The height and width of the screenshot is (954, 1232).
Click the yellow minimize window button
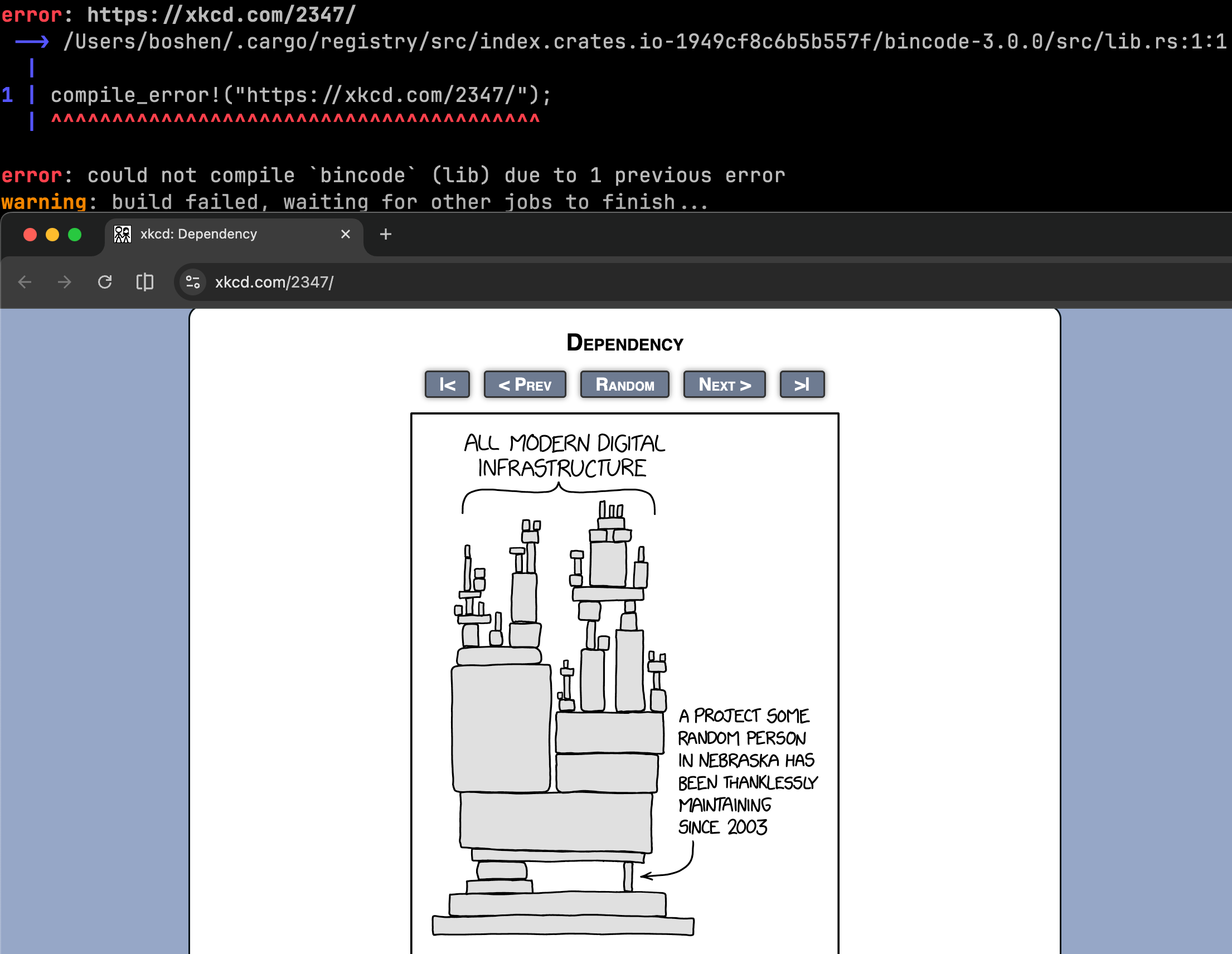(x=52, y=235)
